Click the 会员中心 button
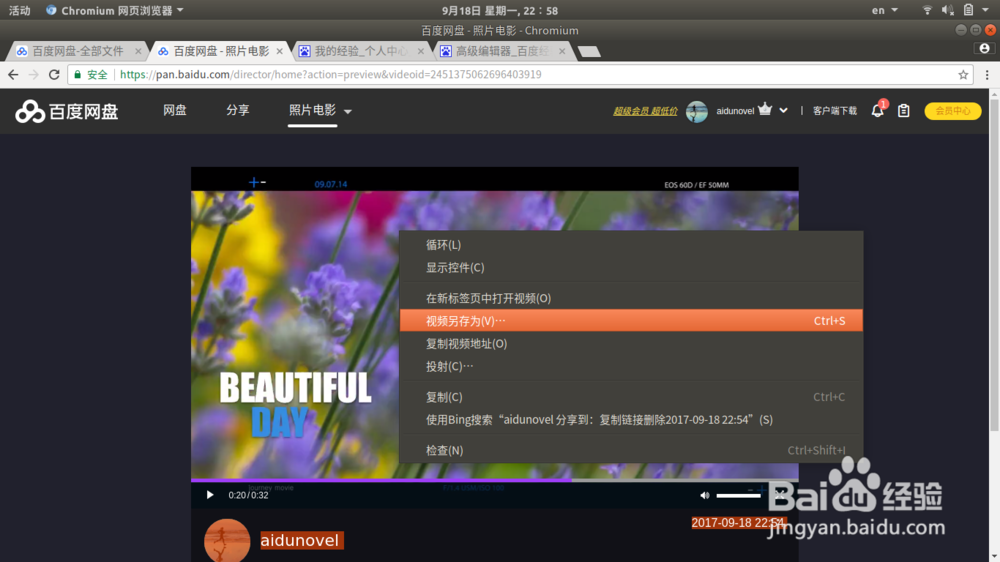 pyautogui.click(x=953, y=111)
